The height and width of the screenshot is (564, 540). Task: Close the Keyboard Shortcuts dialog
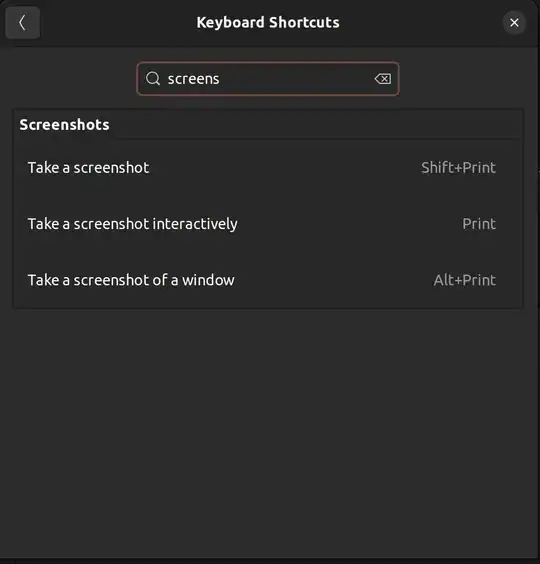click(x=514, y=23)
